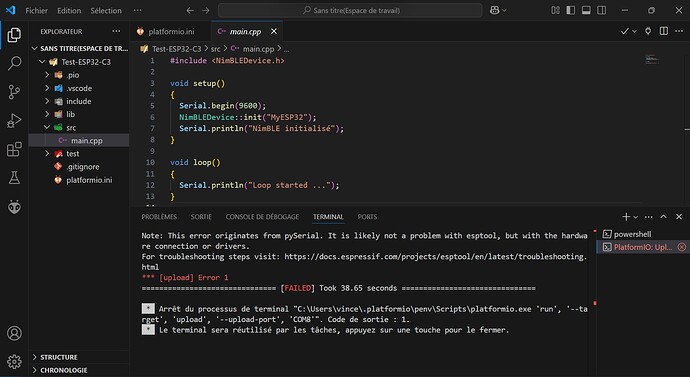Screen dimensions: 690x377
Task: Create a new terminal with plus icon
Action: pyautogui.click(x=626, y=217)
